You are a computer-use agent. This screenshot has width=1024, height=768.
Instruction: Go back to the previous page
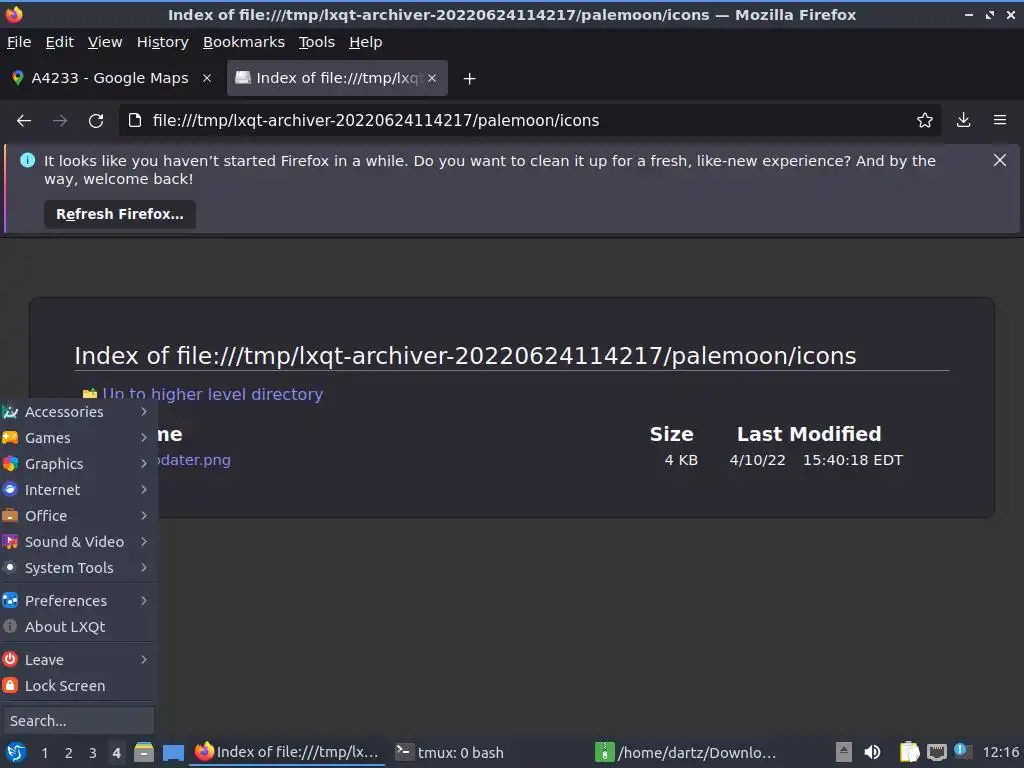click(x=24, y=121)
